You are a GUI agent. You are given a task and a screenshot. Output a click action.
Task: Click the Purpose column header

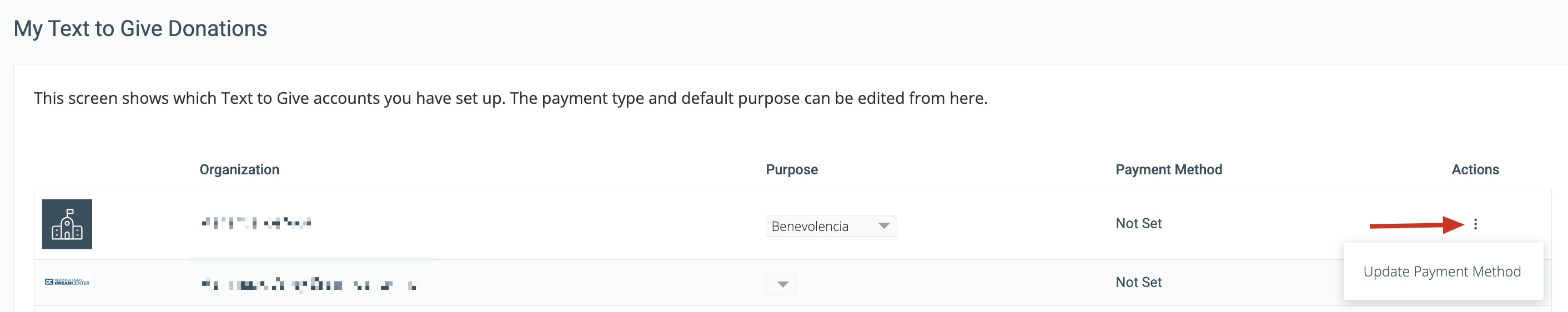click(x=791, y=170)
